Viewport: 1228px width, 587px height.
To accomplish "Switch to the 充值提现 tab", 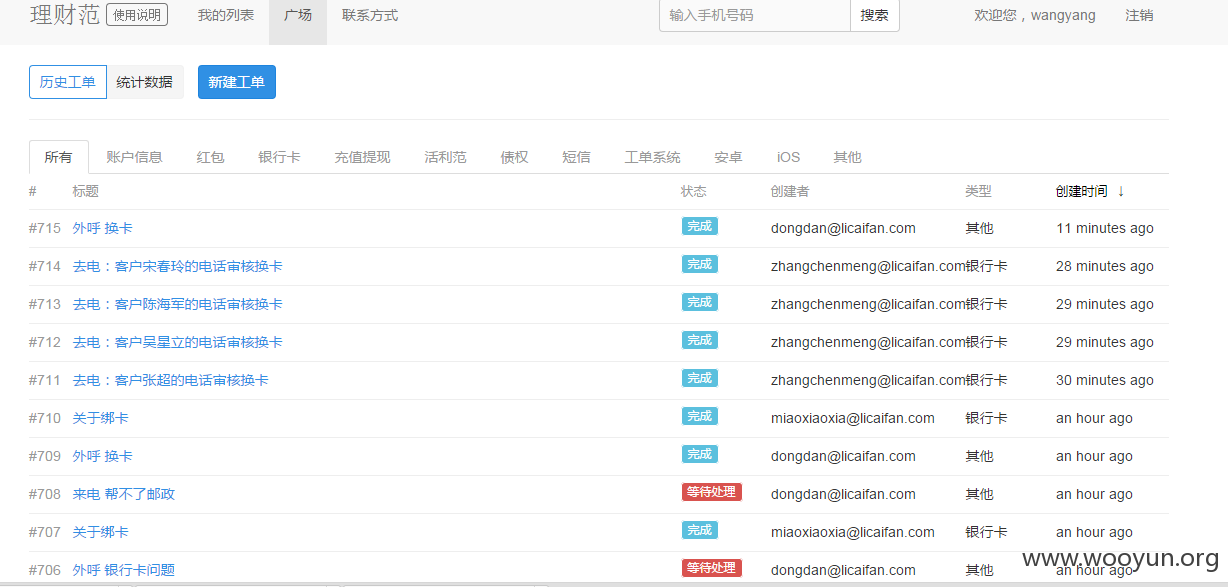I will click(x=362, y=157).
